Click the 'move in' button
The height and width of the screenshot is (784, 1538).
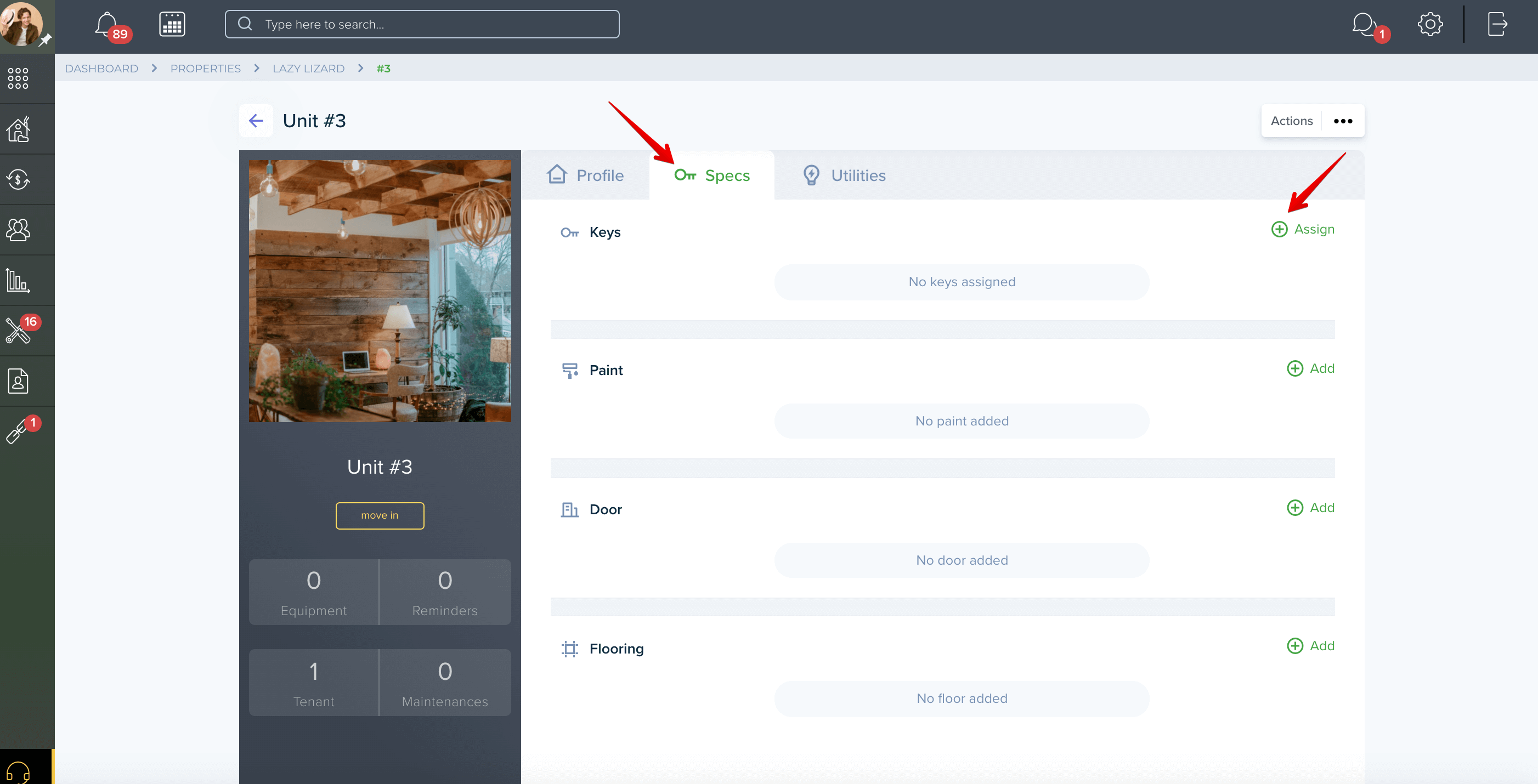pos(380,515)
